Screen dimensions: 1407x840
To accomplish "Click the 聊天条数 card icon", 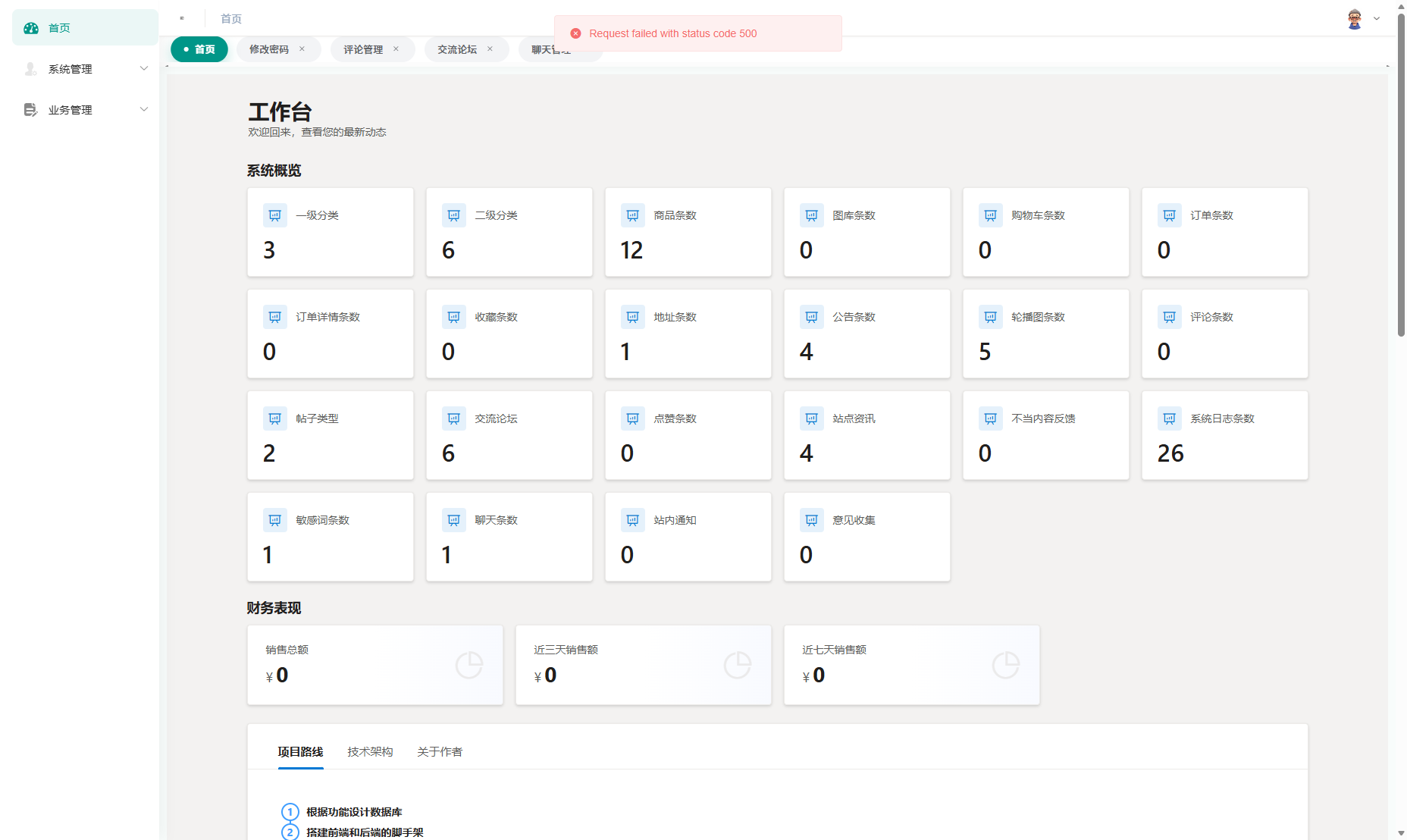I will (x=453, y=519).
